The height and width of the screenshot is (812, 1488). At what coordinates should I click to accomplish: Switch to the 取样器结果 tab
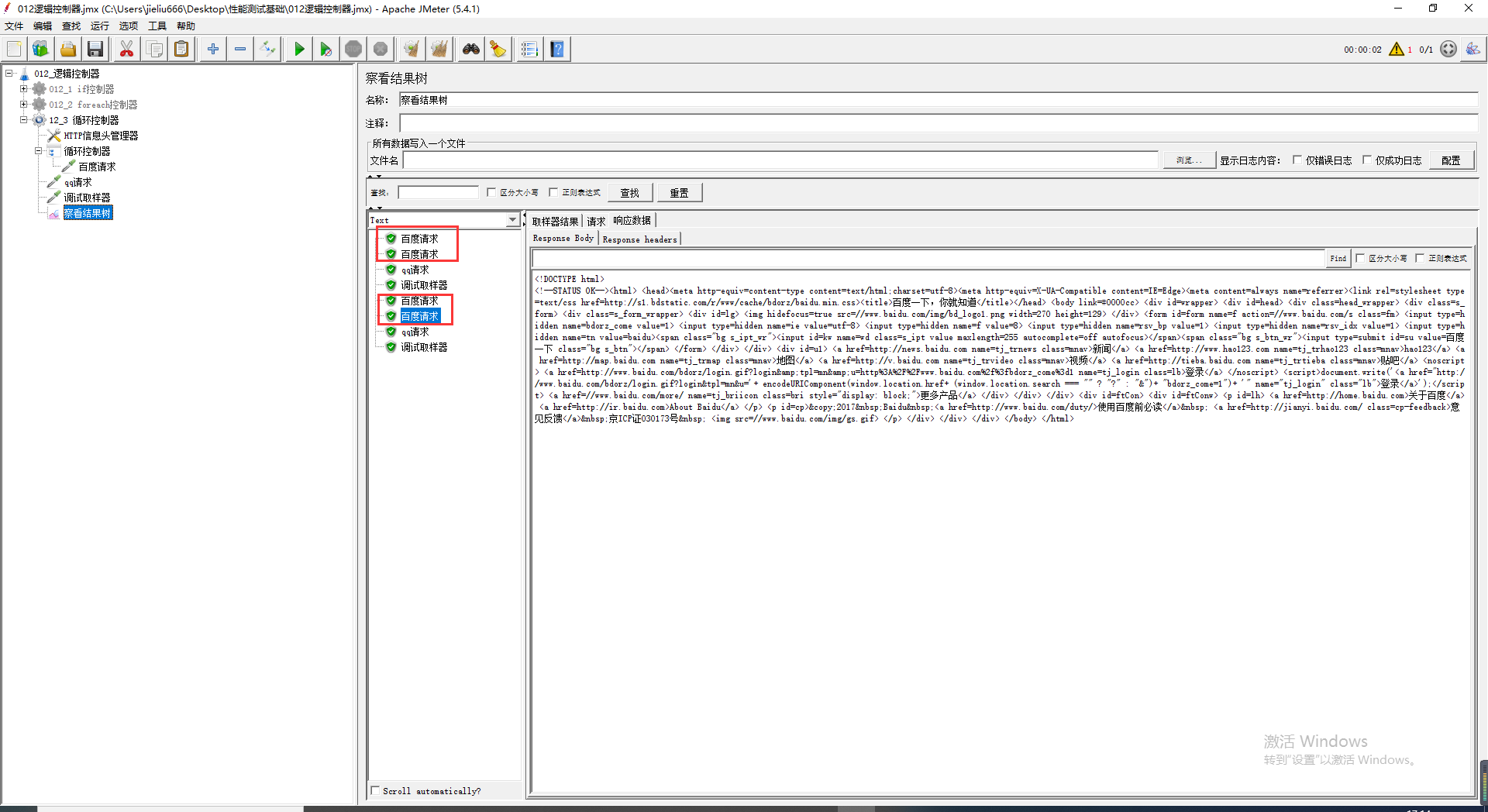tap(555, 221)
